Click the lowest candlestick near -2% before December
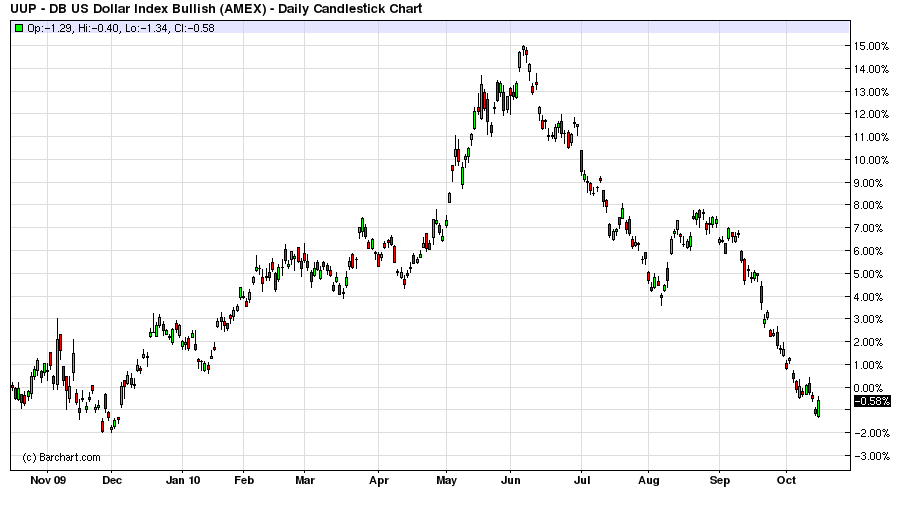The image size is (900, 511). [103, 426]
